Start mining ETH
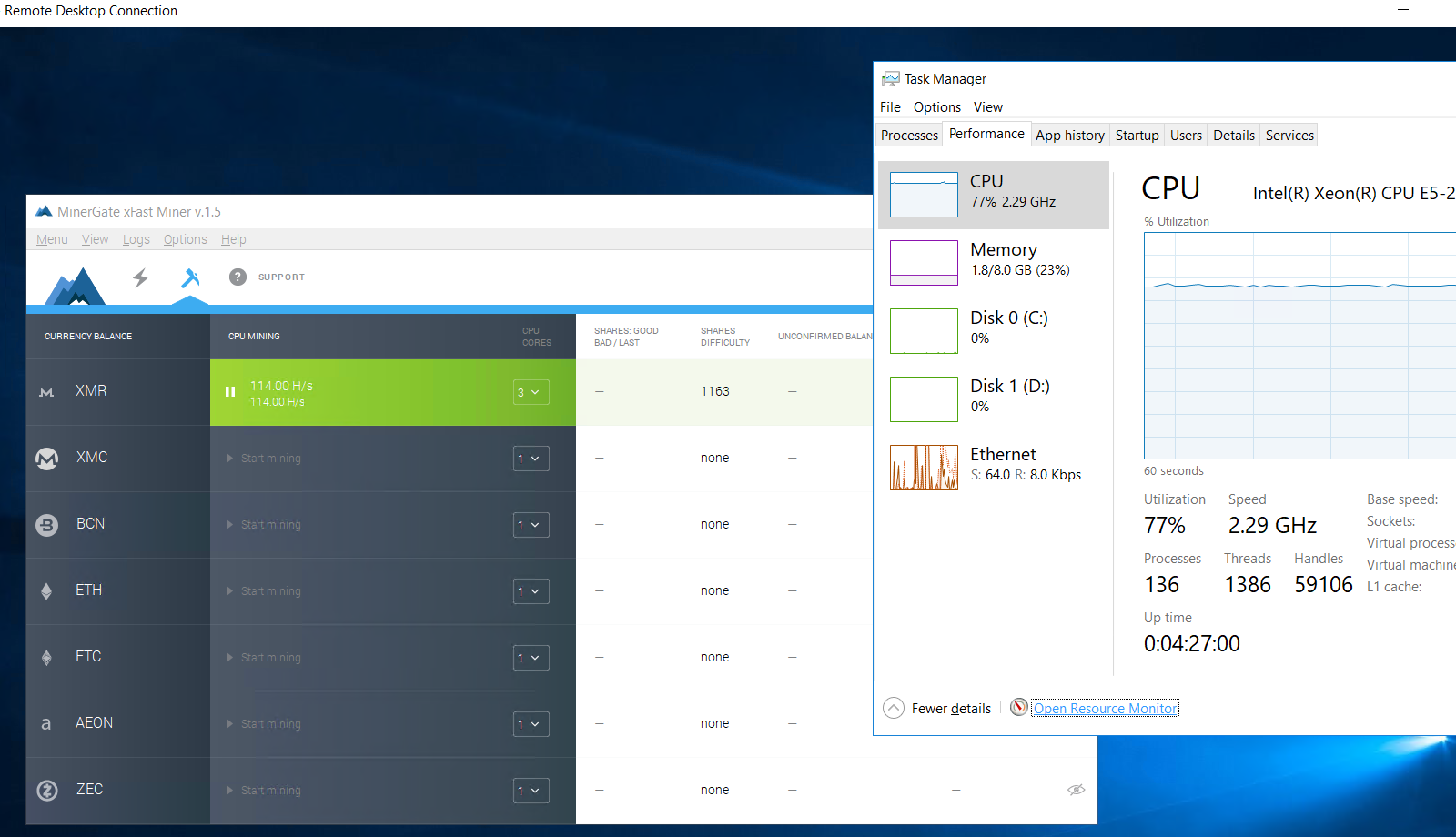 [263, 591]
